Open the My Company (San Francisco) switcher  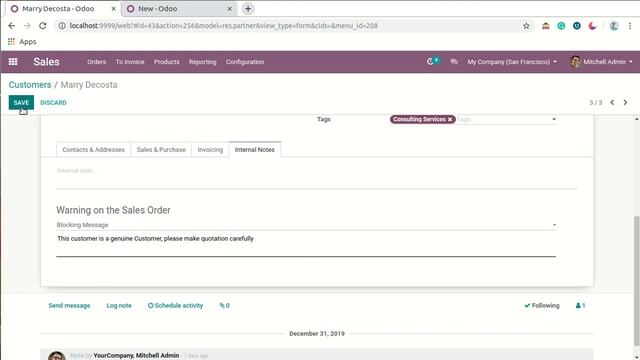pos(512,62)
